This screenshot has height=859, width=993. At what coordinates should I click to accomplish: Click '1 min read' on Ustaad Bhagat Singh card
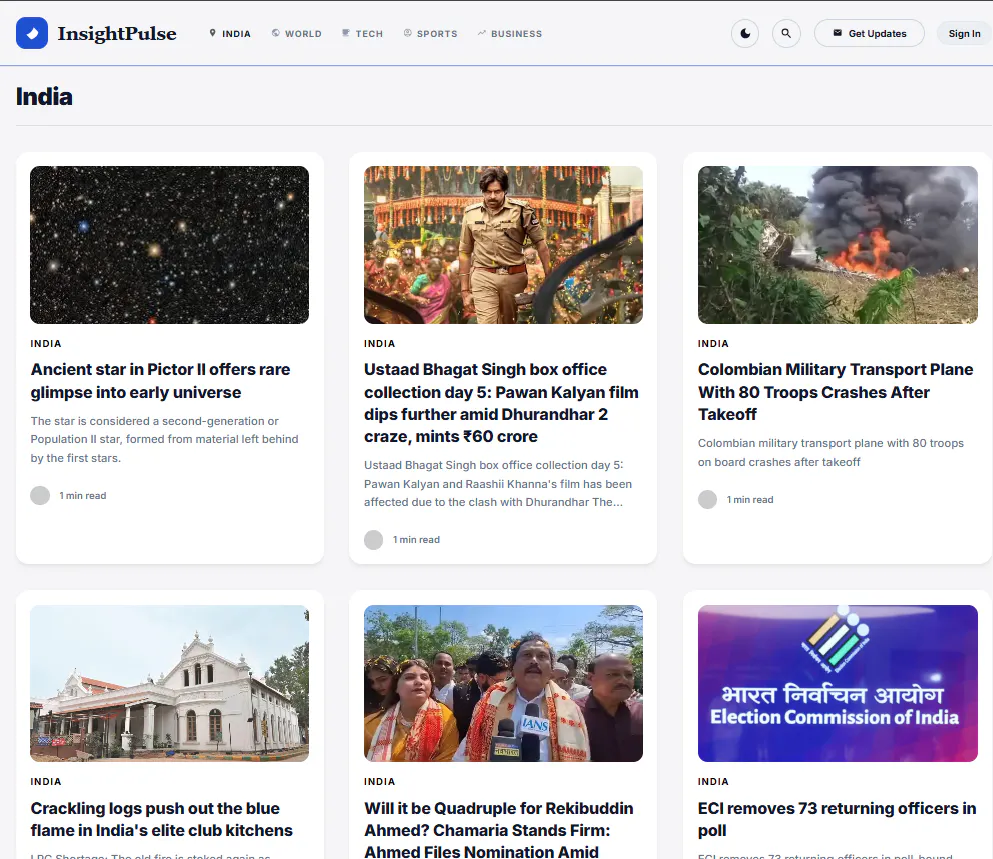(417, 540)
